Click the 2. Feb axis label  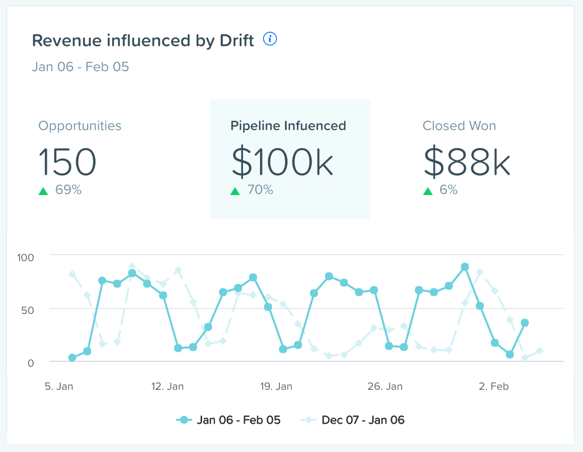(x=493, y=386)
